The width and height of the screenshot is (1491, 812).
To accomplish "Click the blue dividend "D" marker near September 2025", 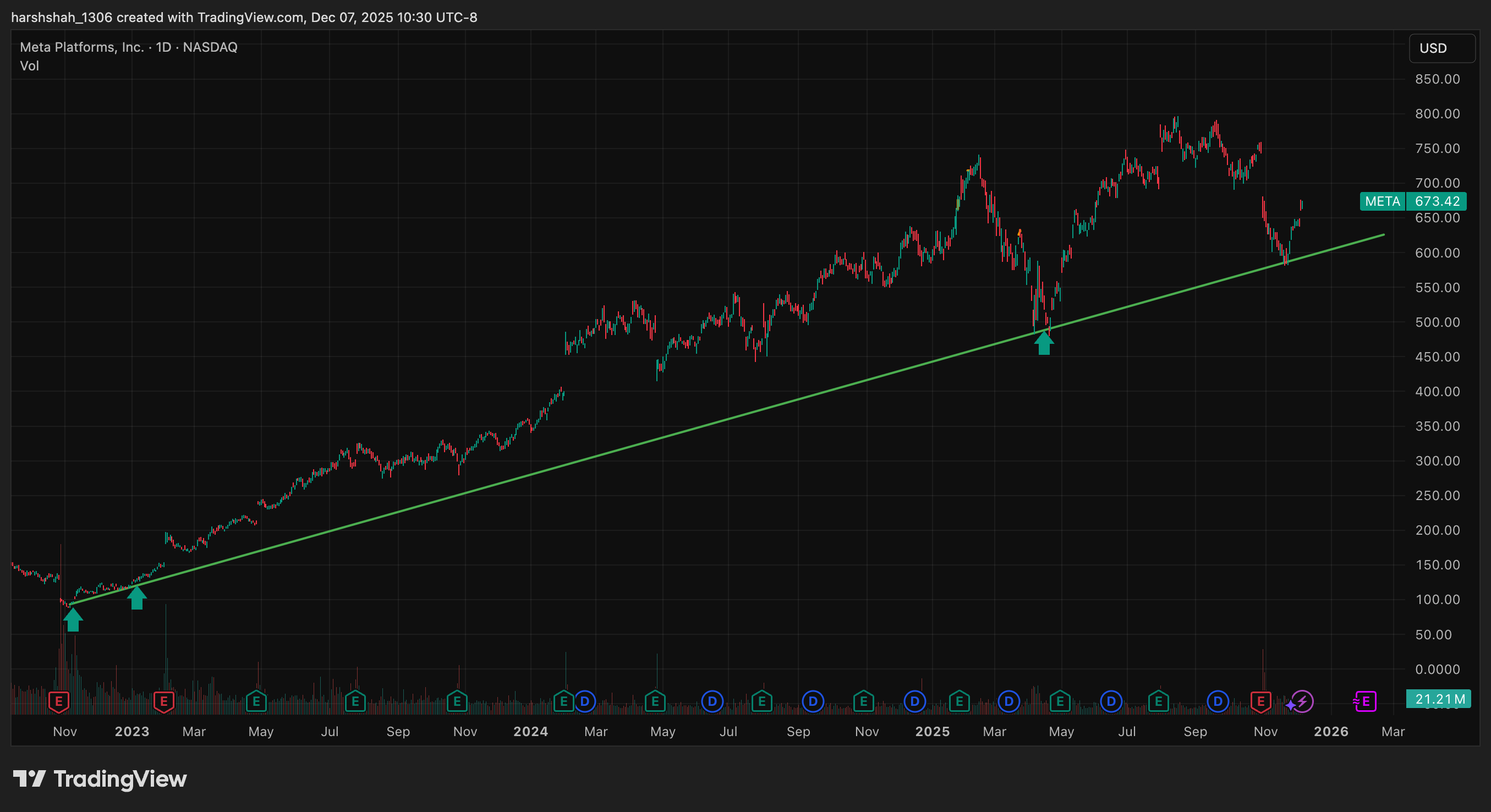I will click(1218, 701).
